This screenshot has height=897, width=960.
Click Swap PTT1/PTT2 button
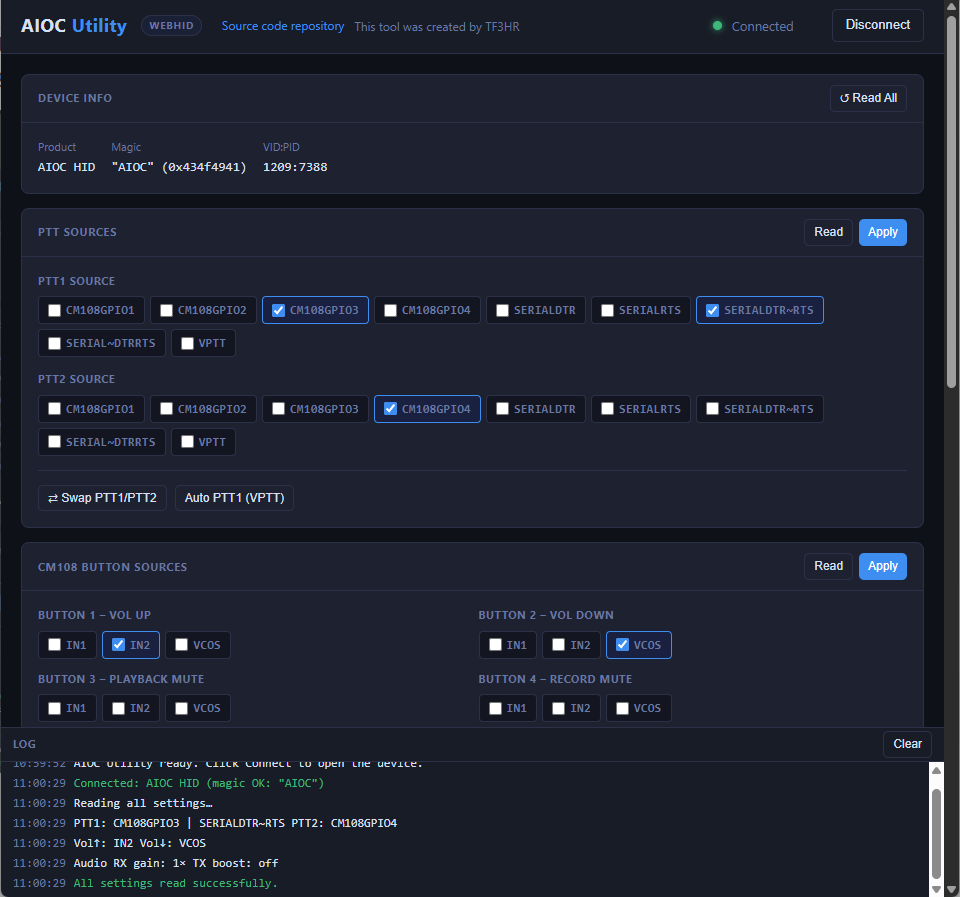[102, 498]
